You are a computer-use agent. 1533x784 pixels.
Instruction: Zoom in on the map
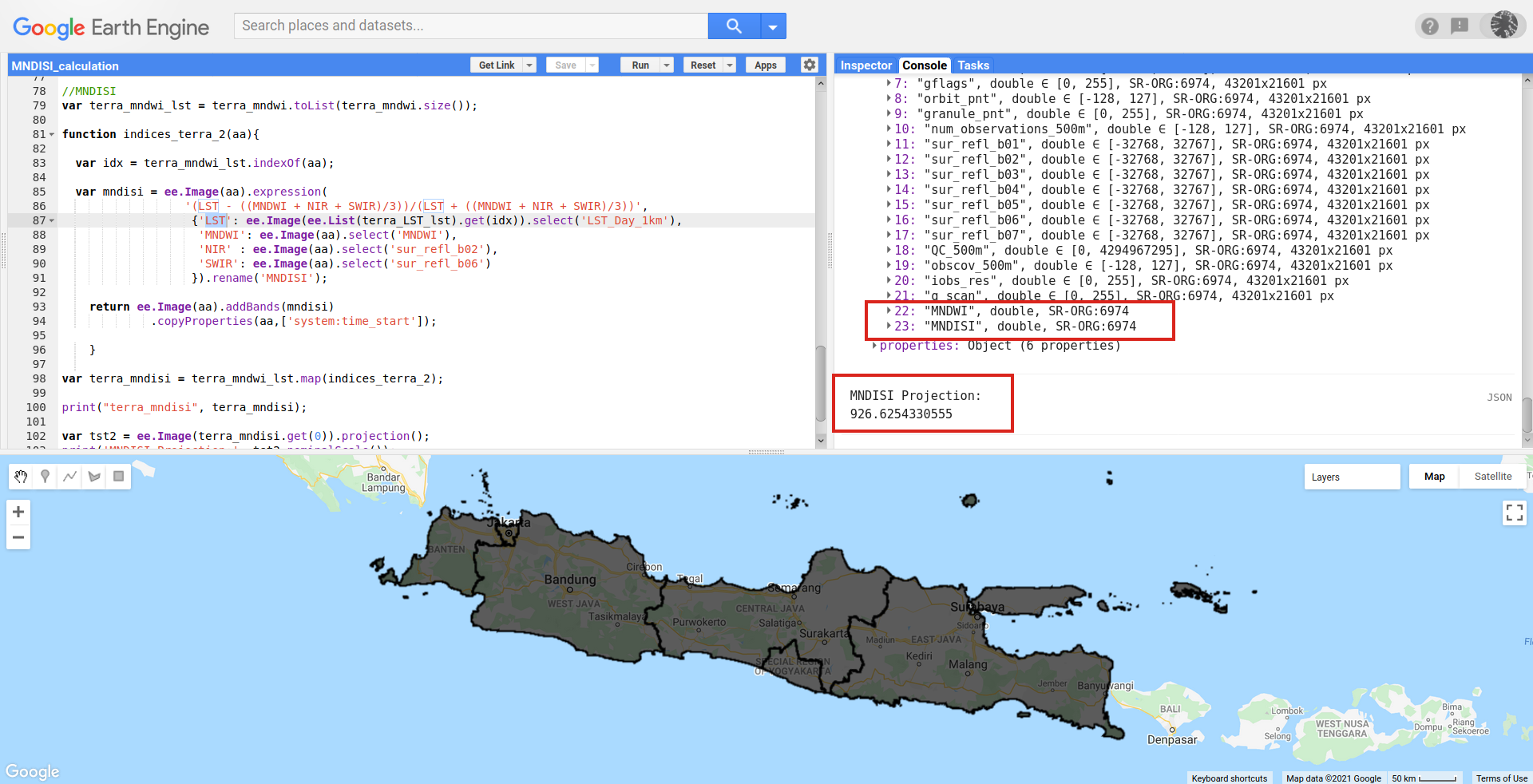(x=18, y=512)
